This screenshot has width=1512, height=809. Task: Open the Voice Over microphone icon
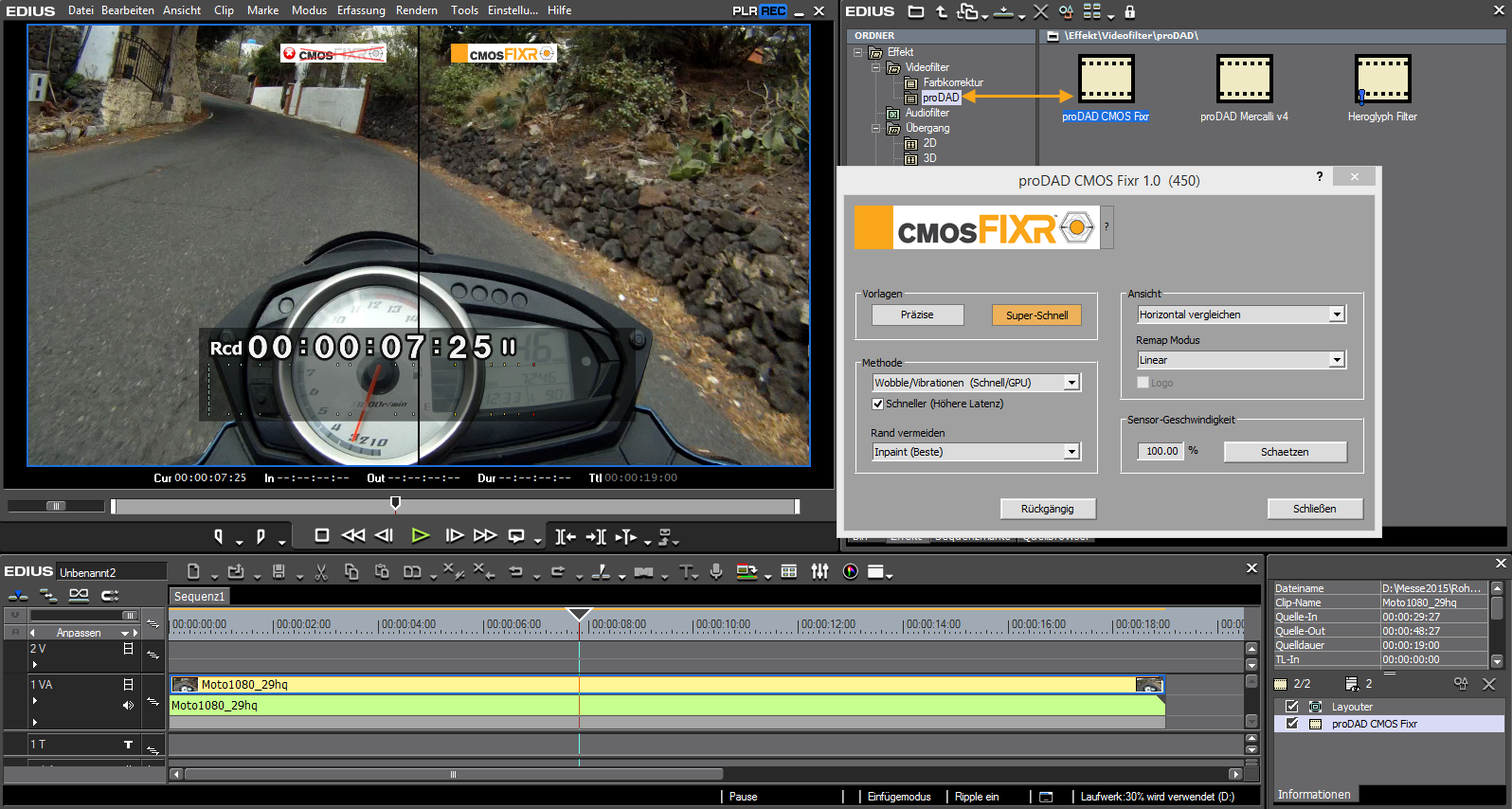pyautogui.click(x=716, y=571)
